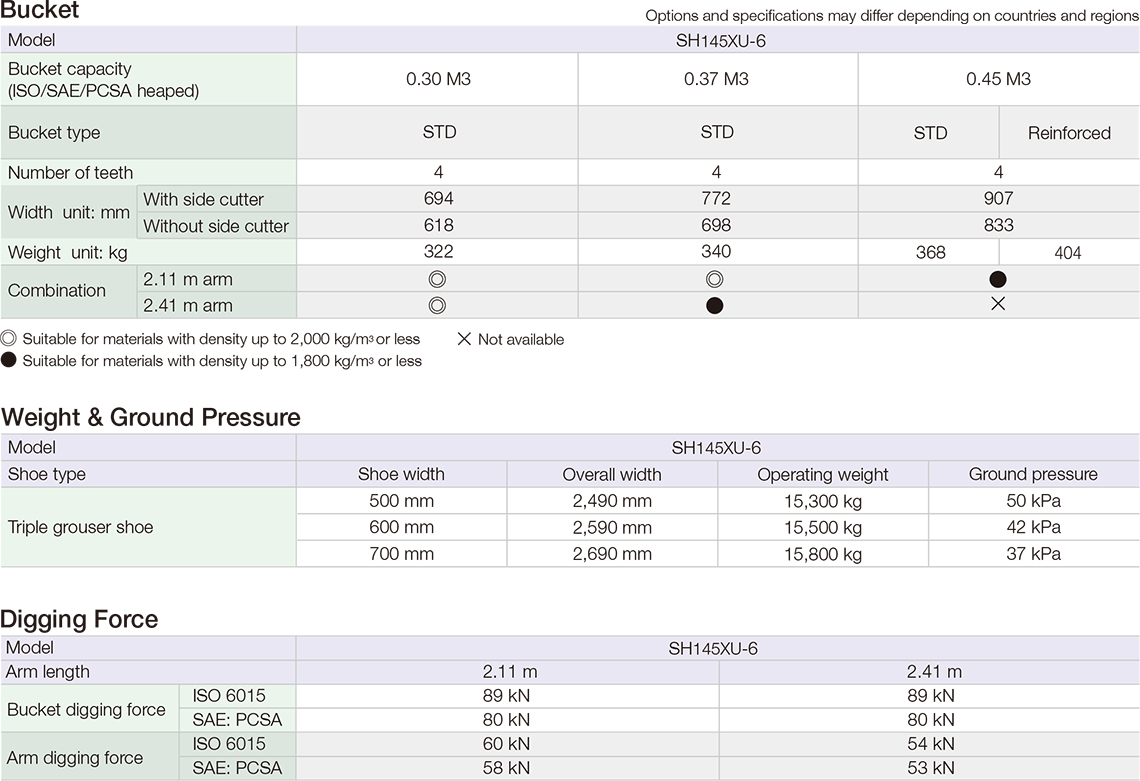Click the 50 kPa ground pressure value
1140x781 pixels.
point(1033,501)
